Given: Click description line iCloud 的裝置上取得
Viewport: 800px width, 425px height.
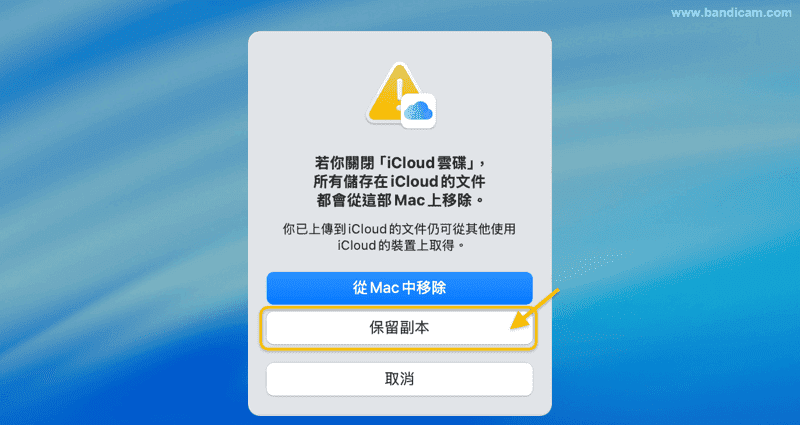Looking at the screenshot, I should point(399,245).
